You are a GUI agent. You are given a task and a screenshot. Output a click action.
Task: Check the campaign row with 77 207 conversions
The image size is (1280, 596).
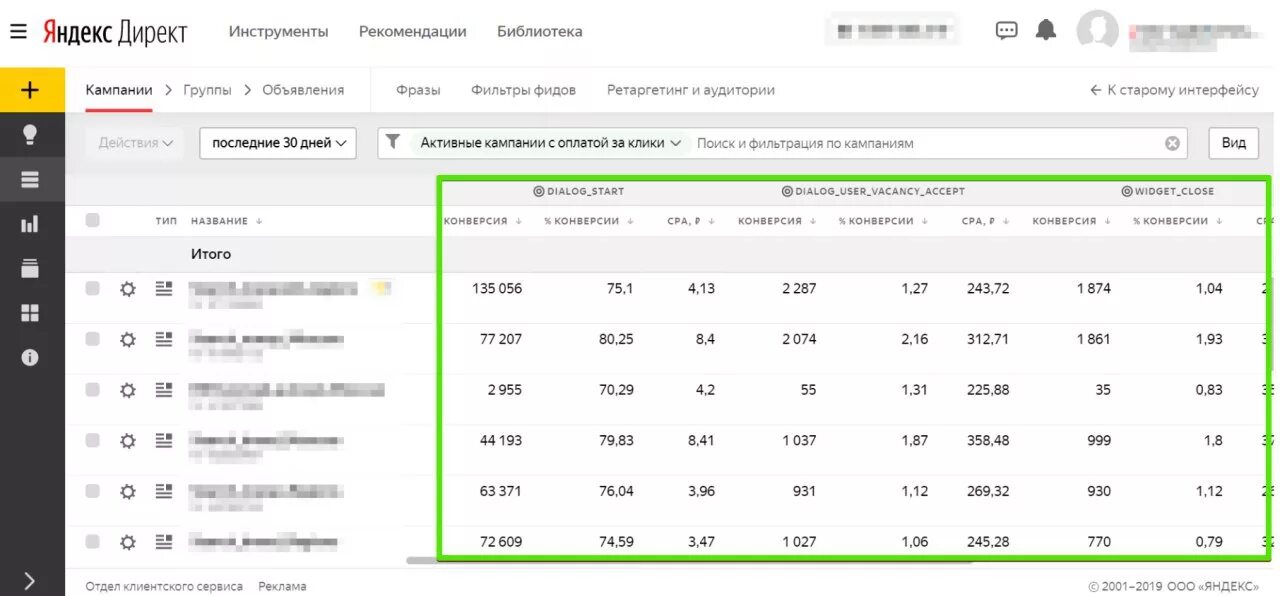click(x=92, y=339)
